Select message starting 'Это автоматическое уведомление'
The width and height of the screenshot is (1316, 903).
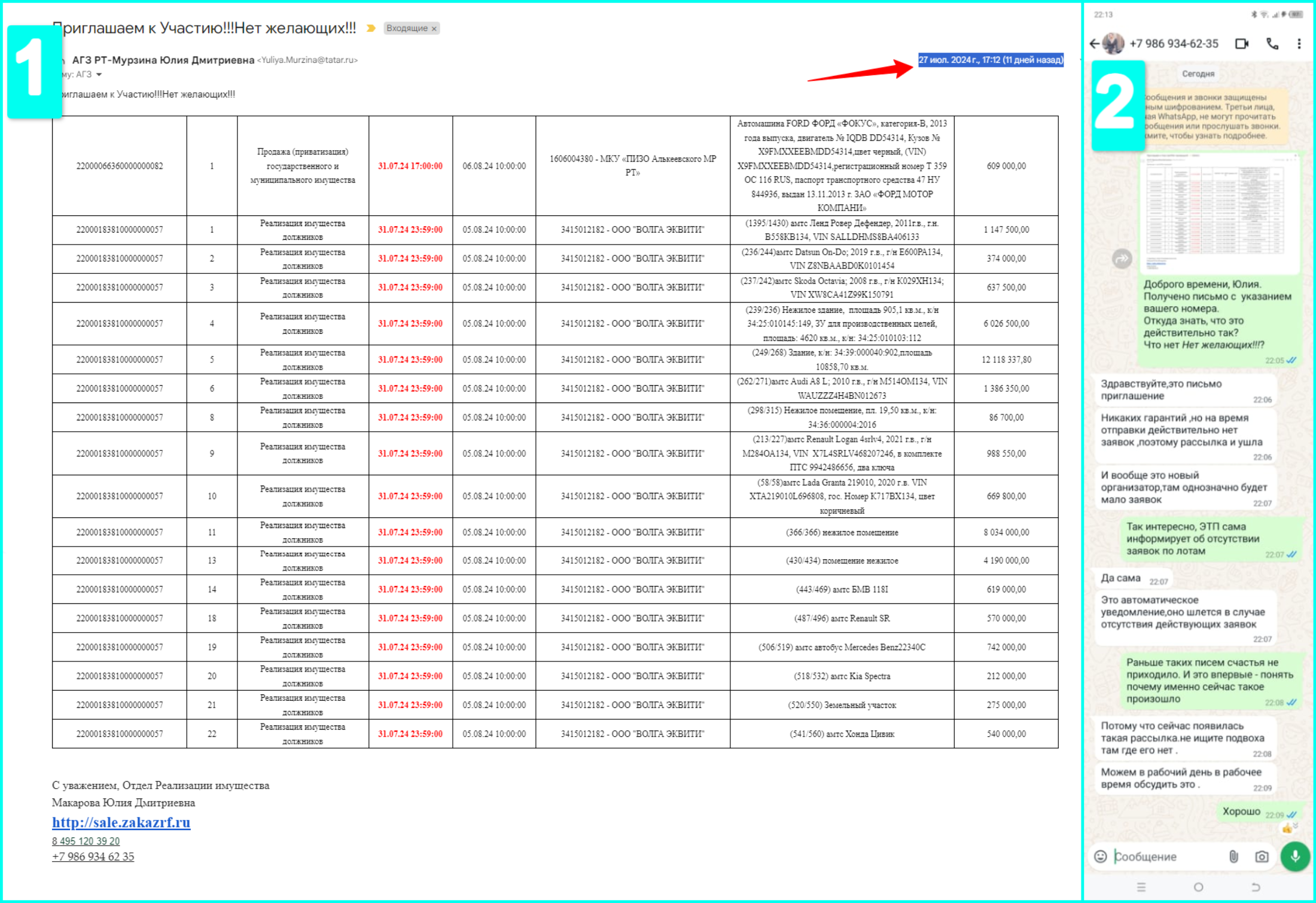point(1185,618)
